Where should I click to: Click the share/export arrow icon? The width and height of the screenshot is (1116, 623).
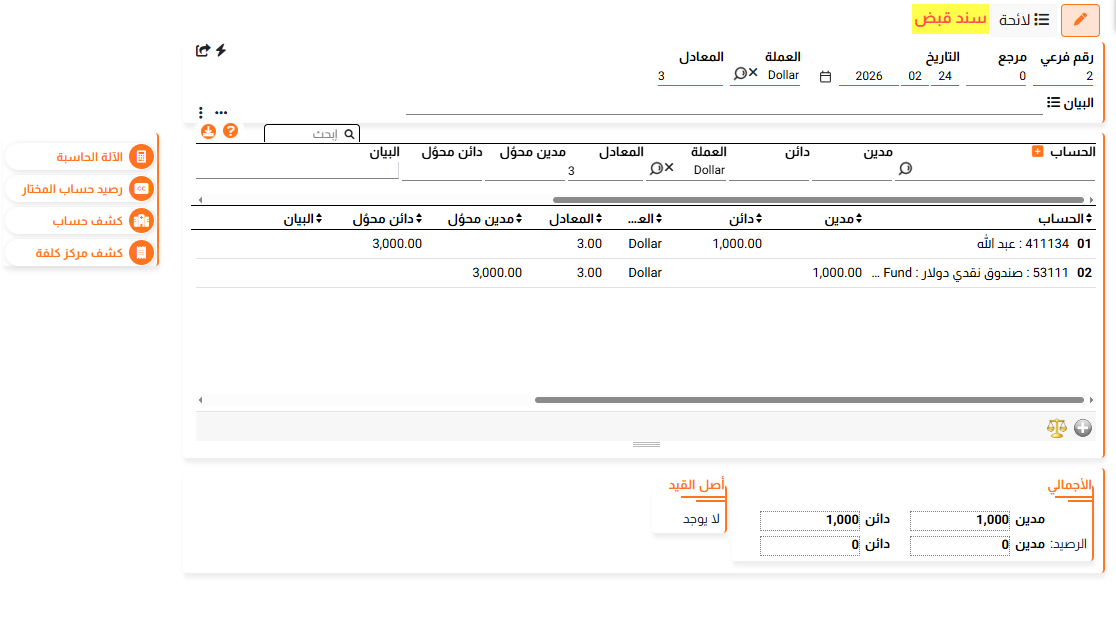[203, 50]
